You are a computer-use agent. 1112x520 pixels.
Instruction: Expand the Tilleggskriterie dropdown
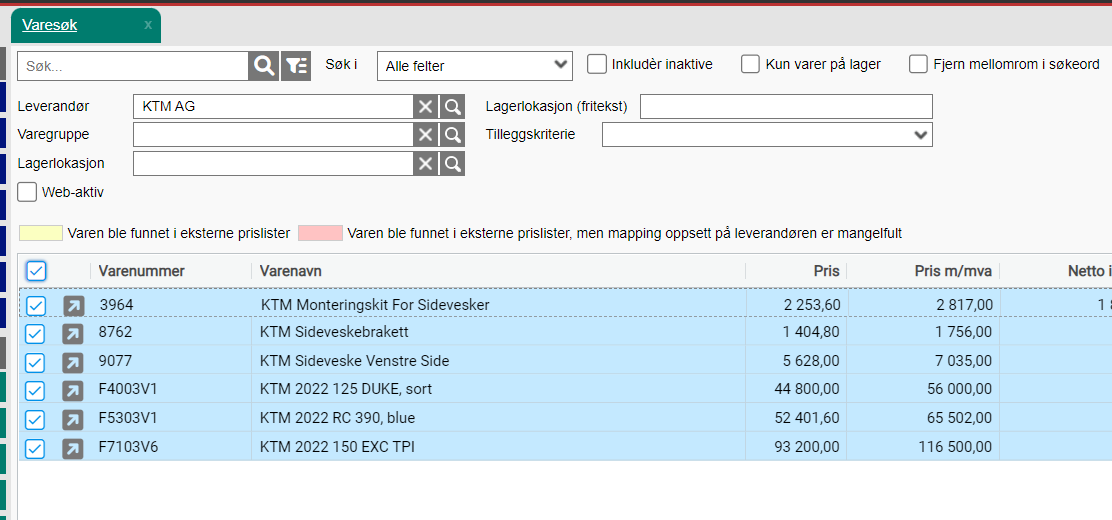click(x=767, y=134)
